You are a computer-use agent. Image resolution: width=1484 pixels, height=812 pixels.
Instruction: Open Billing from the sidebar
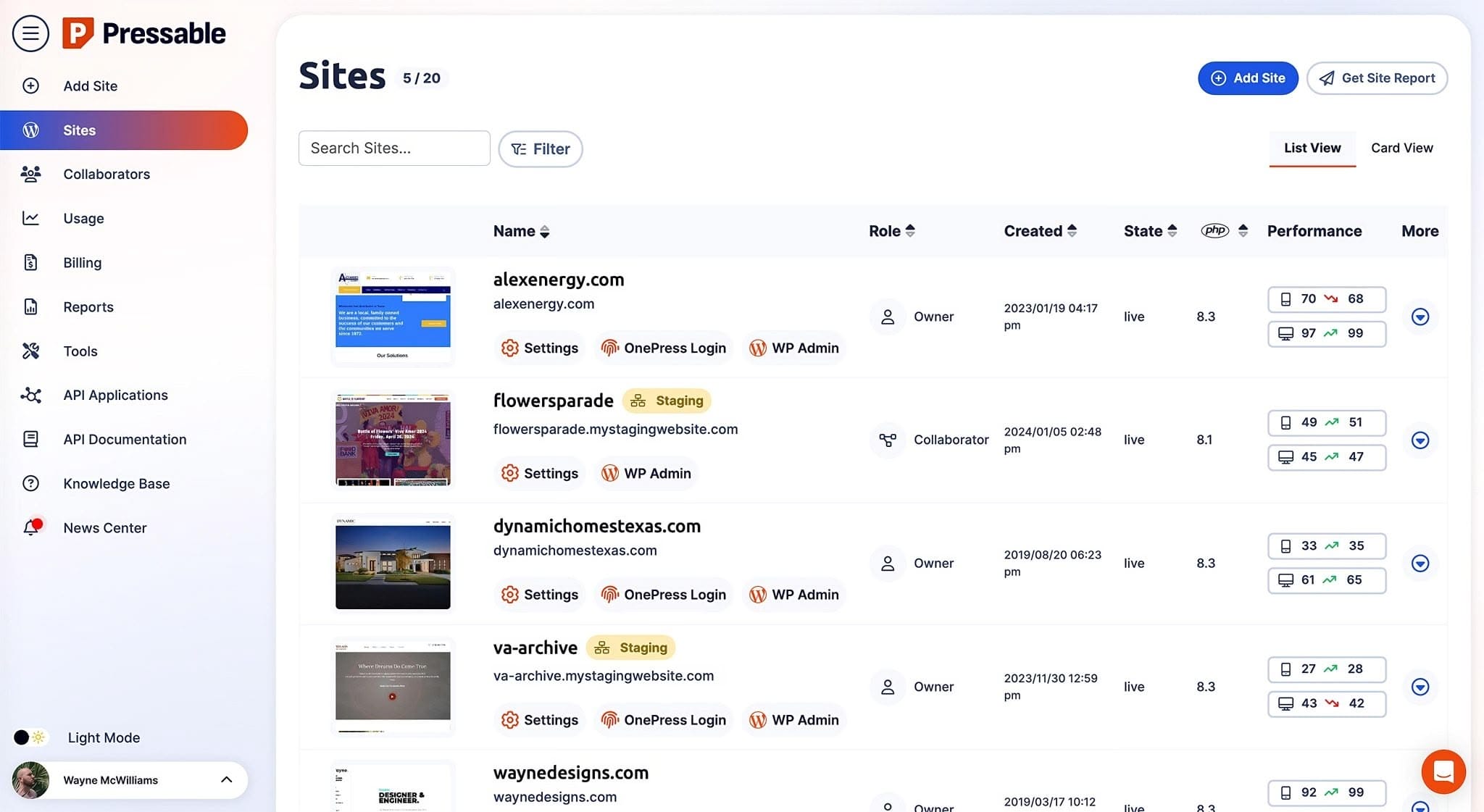(x=81, y=262)
